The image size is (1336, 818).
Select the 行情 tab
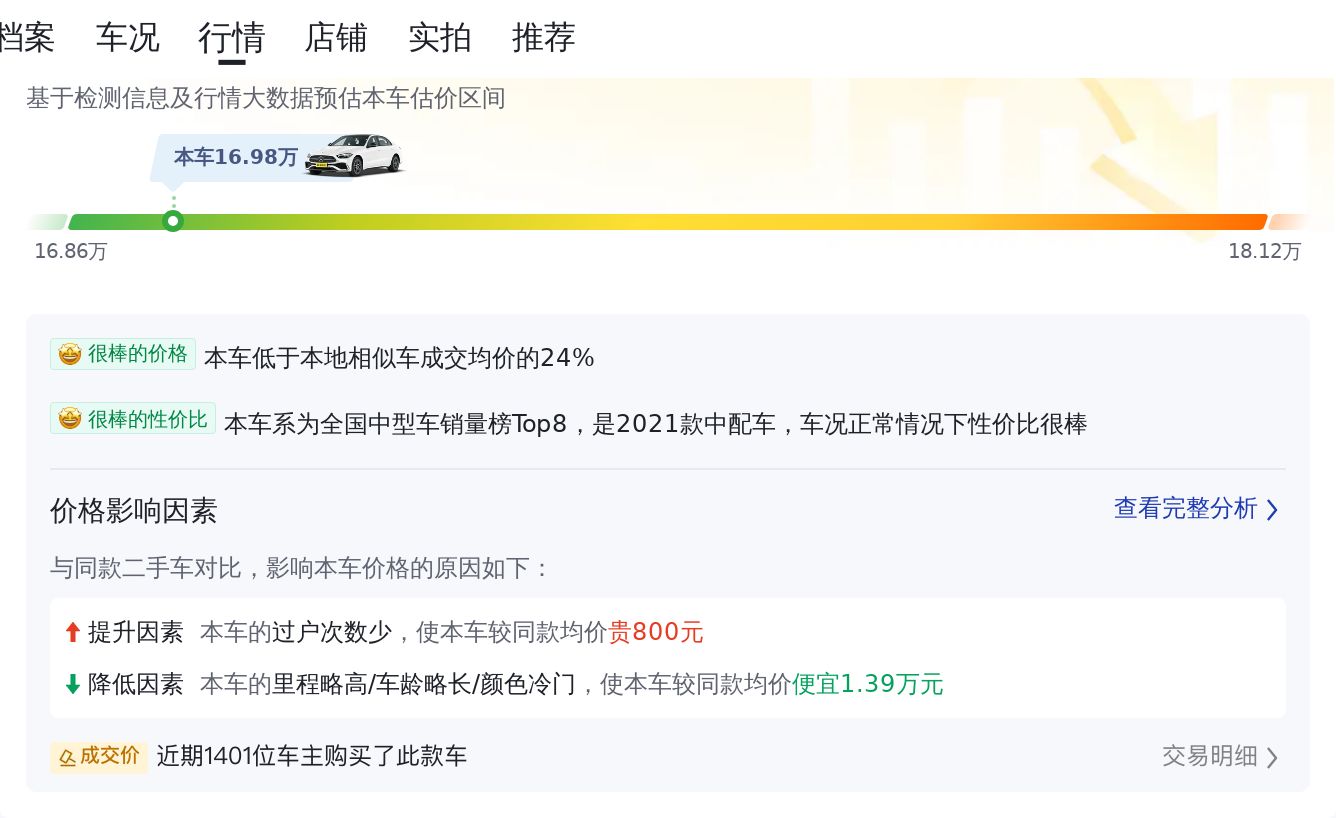pyautogui.click(x=231, y=38)
